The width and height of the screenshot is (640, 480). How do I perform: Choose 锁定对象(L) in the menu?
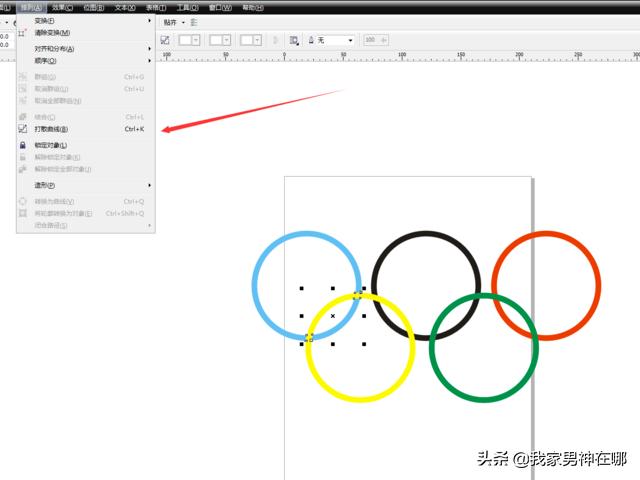pos(86,145)
